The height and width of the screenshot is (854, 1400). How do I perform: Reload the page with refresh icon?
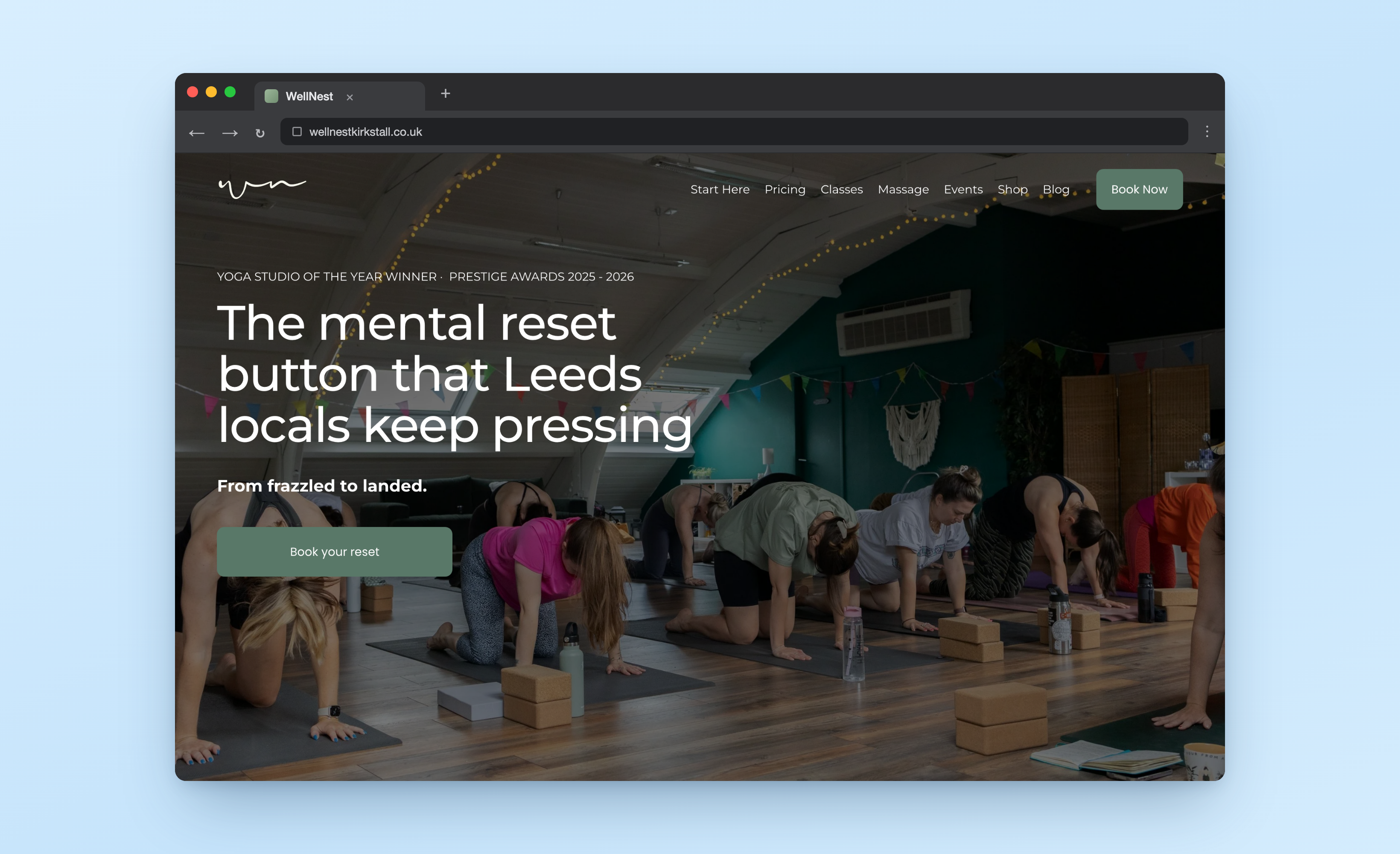260,133
